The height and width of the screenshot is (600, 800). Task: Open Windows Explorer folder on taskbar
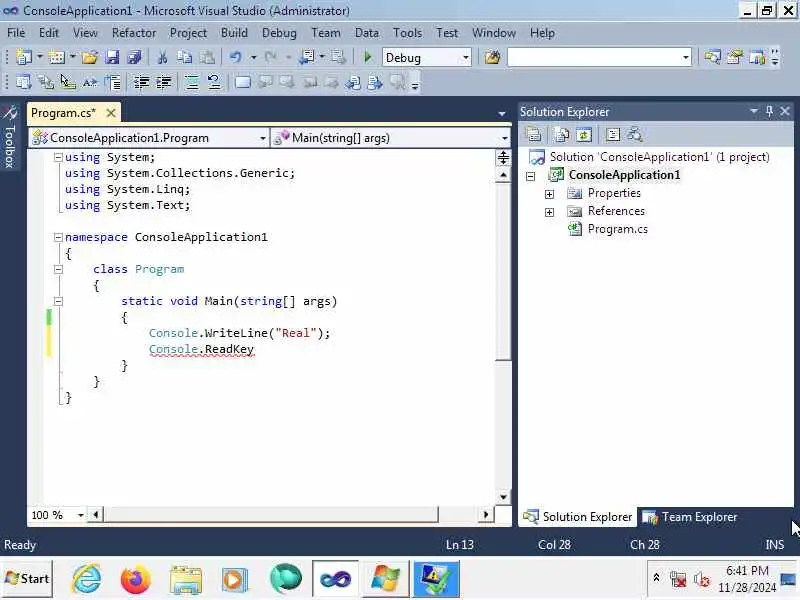pos(186,579)
